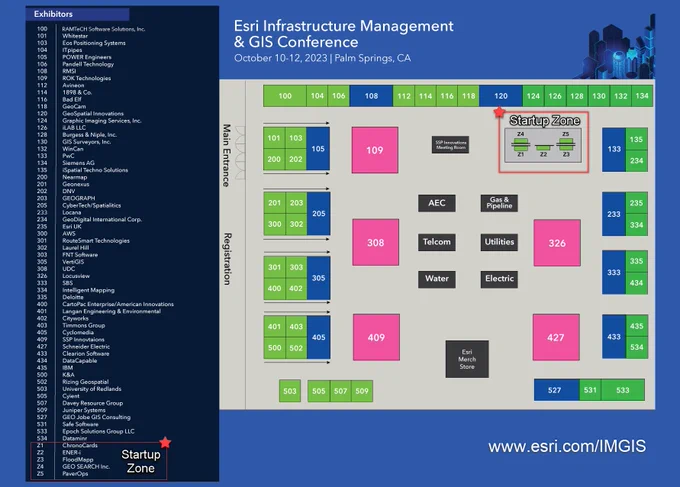Select "GEO Jobe GIS Consulting" in exhibitor list

click(96, 417)
